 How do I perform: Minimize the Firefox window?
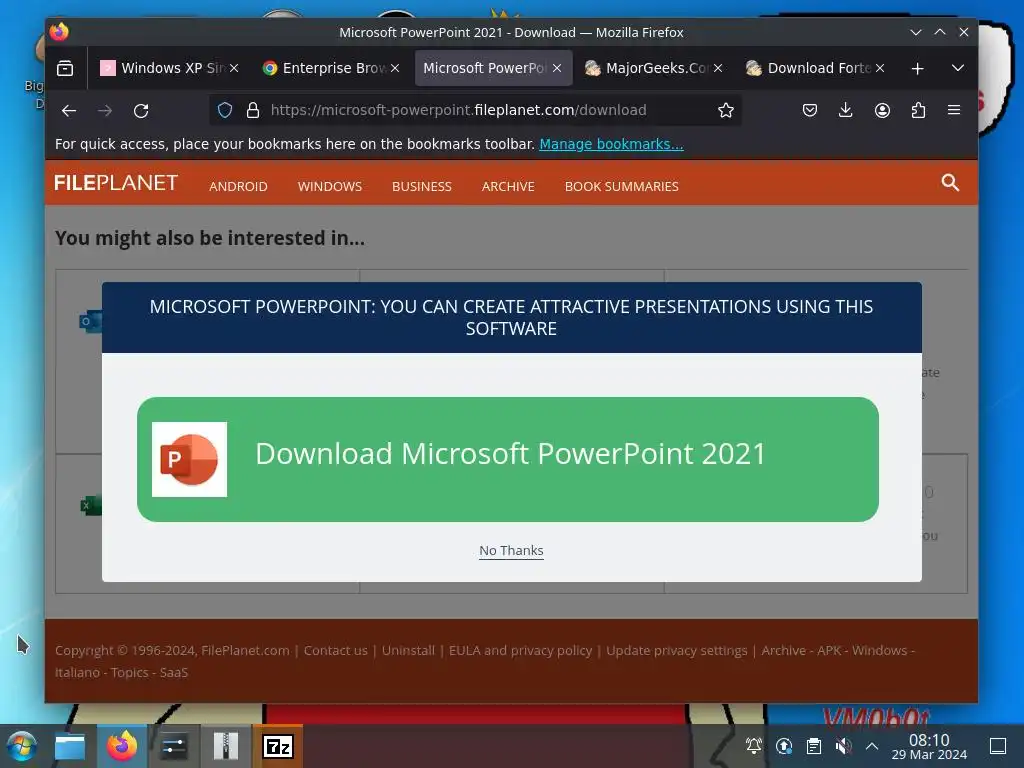point(916,32)
